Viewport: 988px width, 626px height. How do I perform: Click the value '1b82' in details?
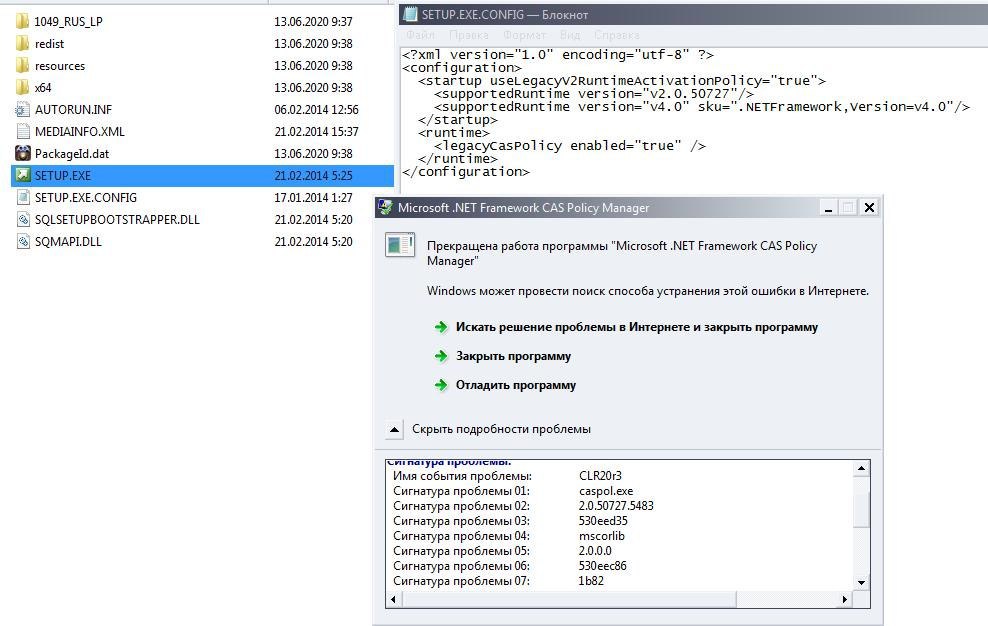590,581
